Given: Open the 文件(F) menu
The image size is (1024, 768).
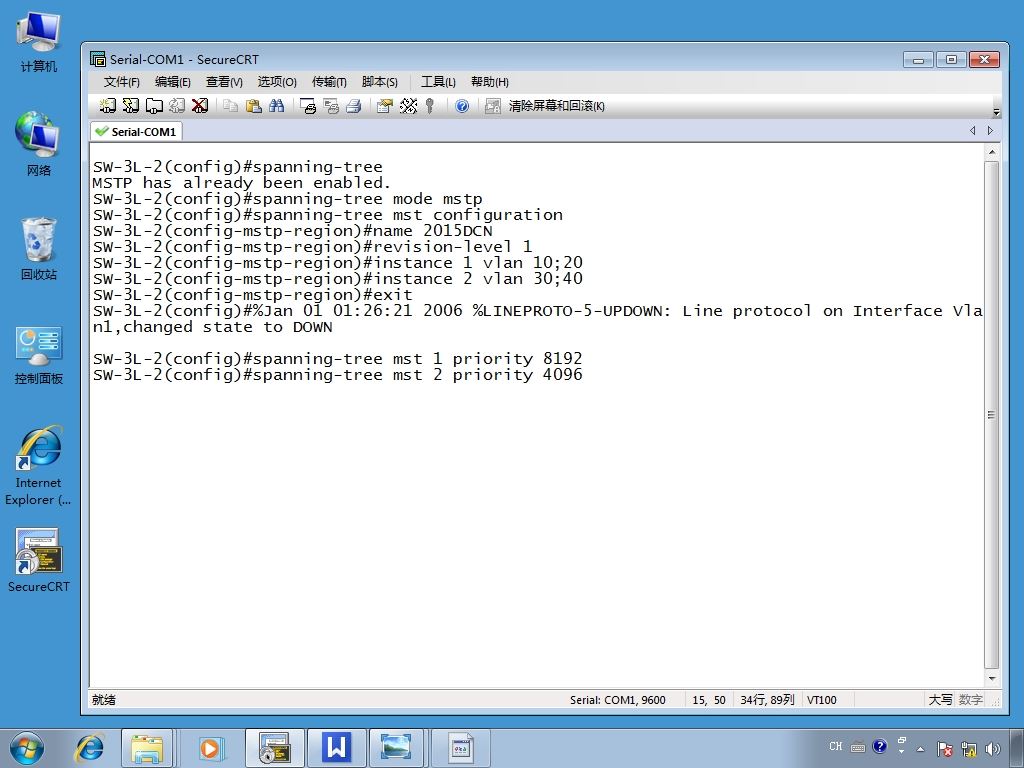Looking at the screenshot, I should coord(121,82).
